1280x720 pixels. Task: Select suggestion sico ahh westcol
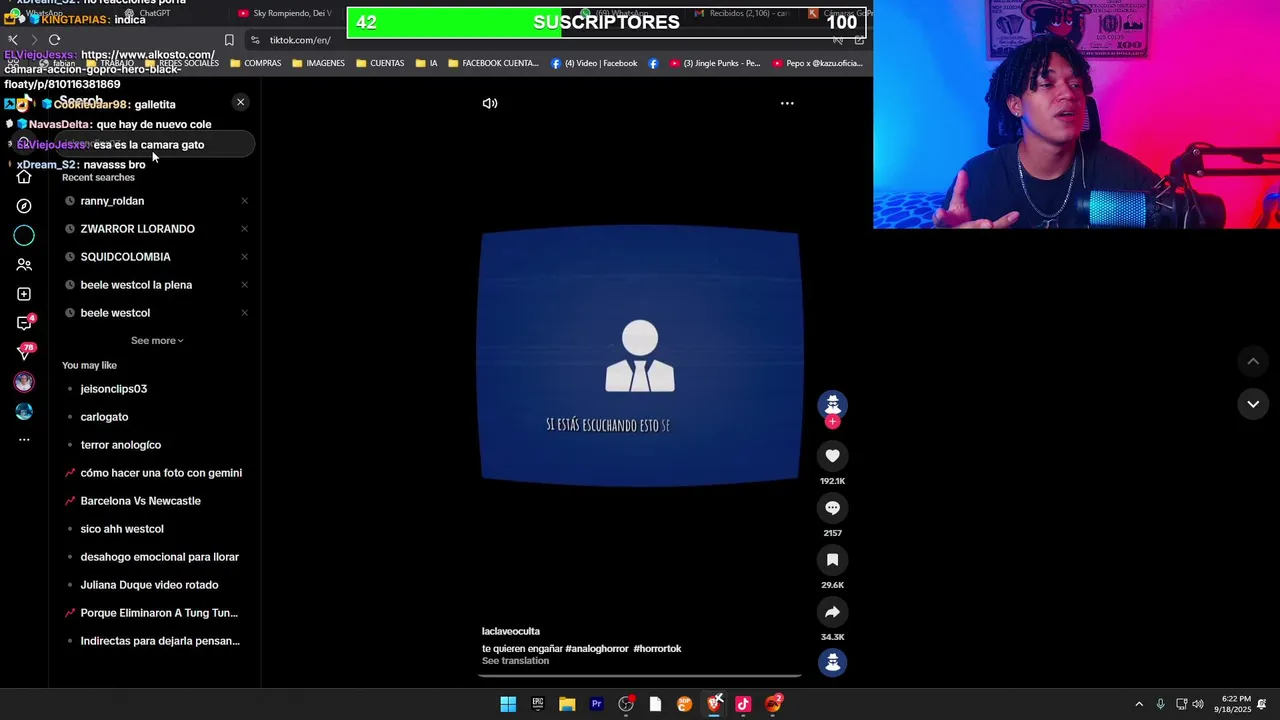click(121, 529)
